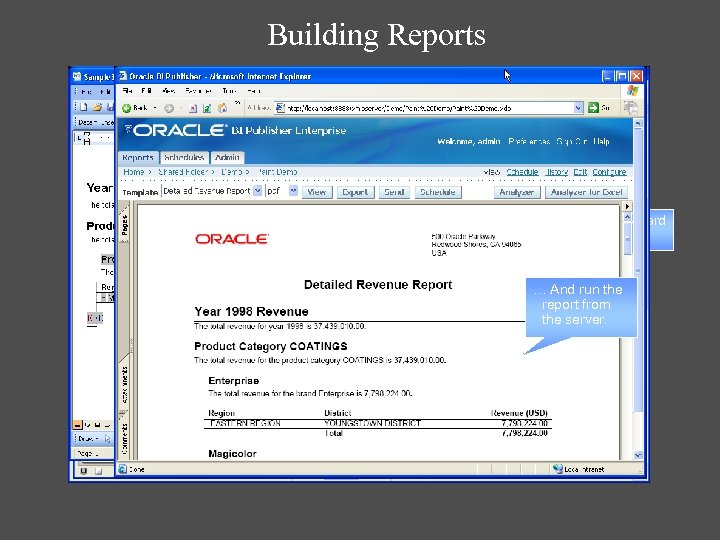Click the Sample window title bar behind browser

coord(93,76)
